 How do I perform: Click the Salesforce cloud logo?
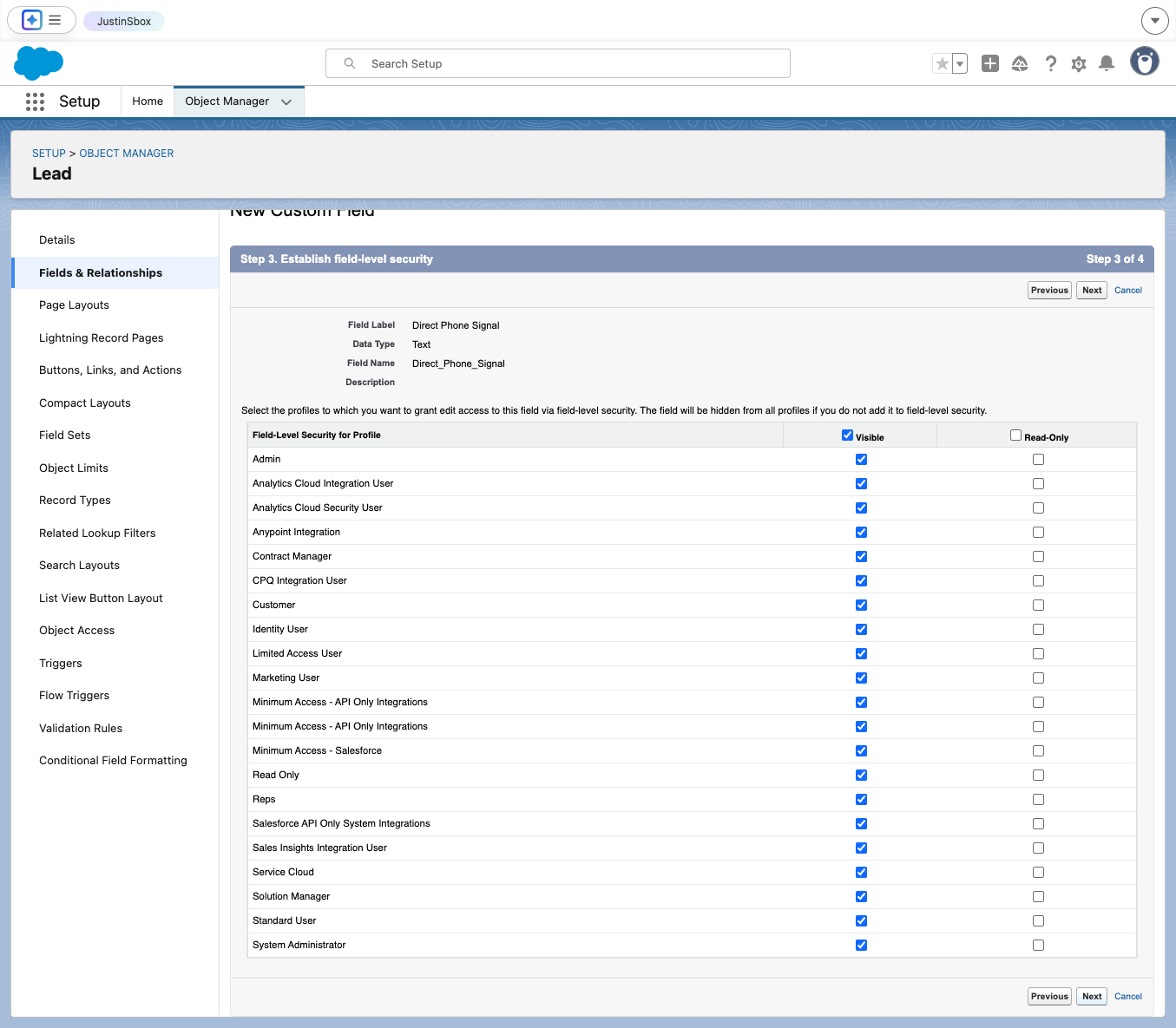pyautogui.click(x=39, y=63)
